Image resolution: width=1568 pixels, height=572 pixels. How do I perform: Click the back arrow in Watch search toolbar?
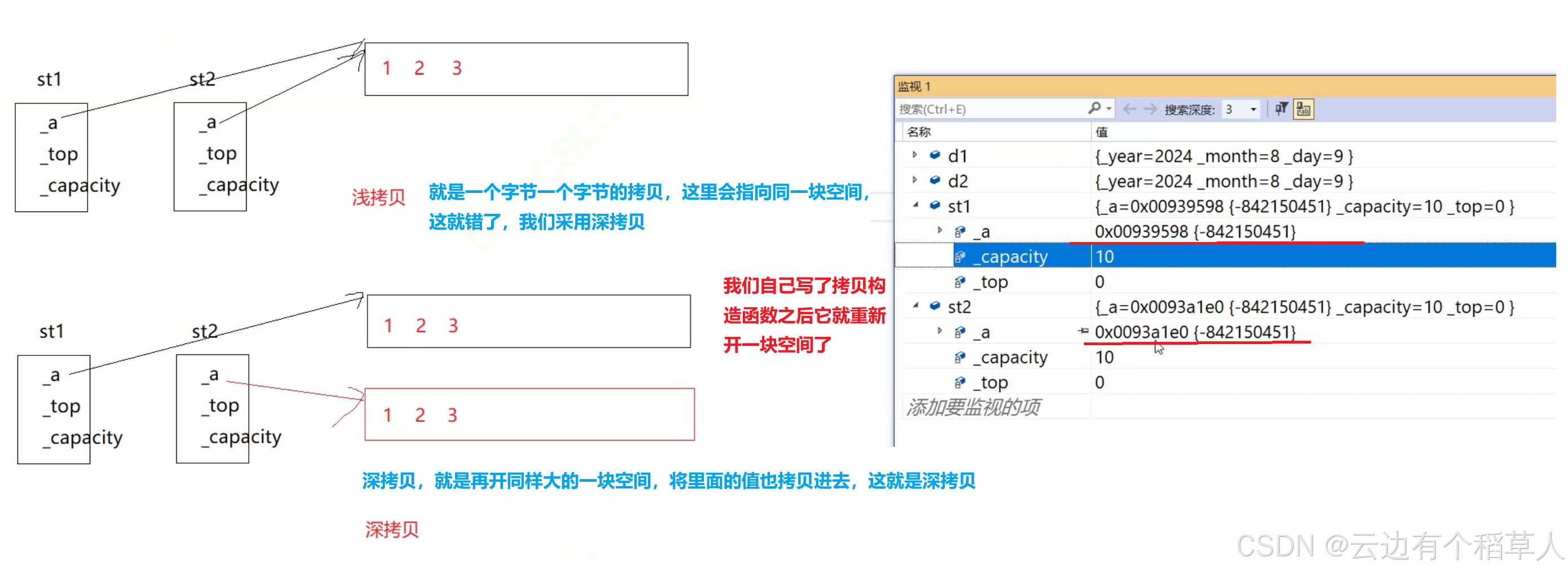(x=1130, y=109)
